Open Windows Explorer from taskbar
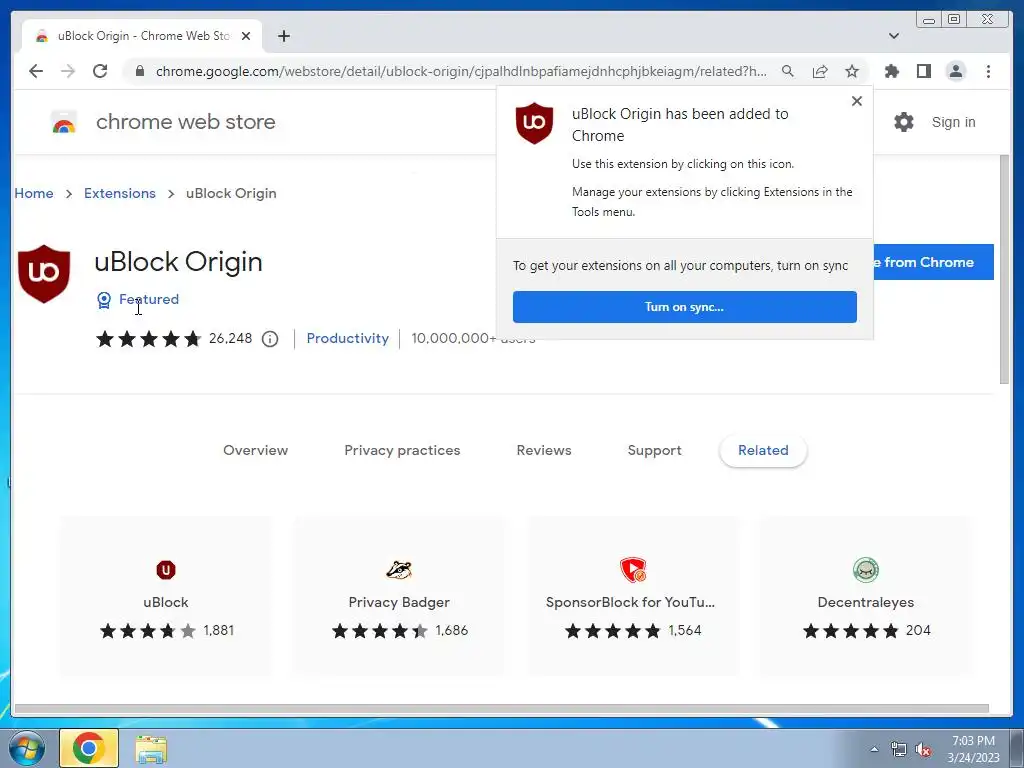 pyautogui.click(x=151, y=749)
